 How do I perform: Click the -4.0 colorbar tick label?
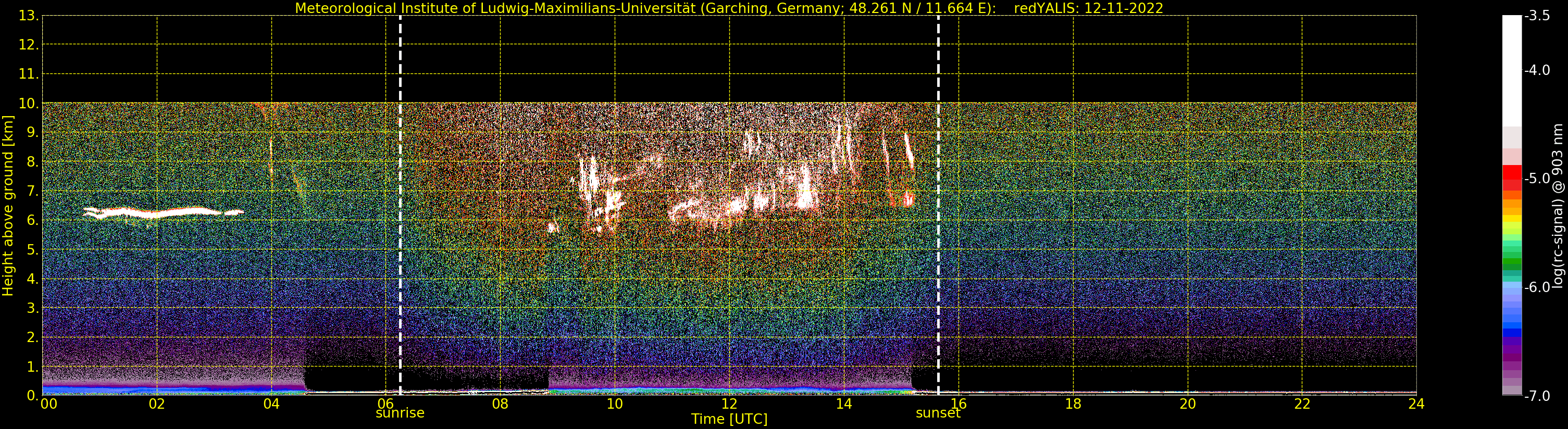click(x=1537, y=71)
